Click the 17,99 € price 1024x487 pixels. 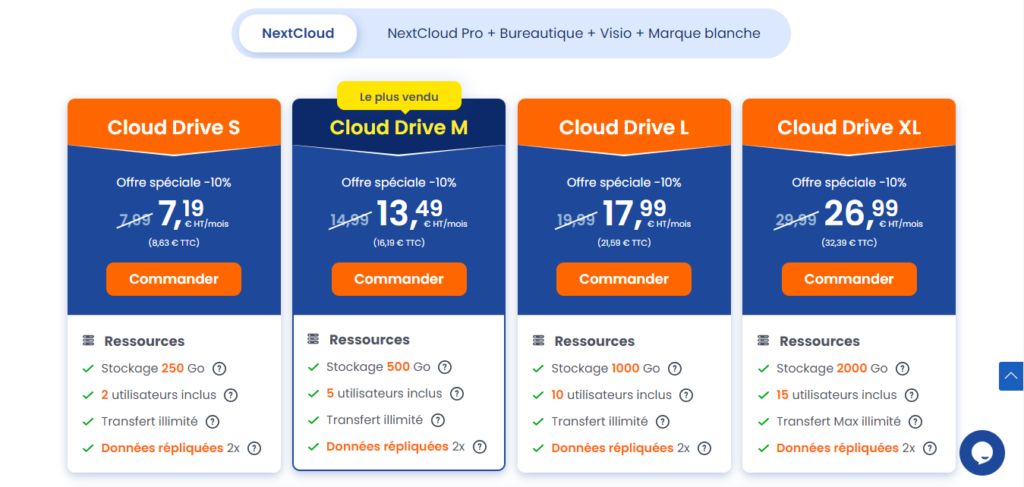[x=647, y=214]
